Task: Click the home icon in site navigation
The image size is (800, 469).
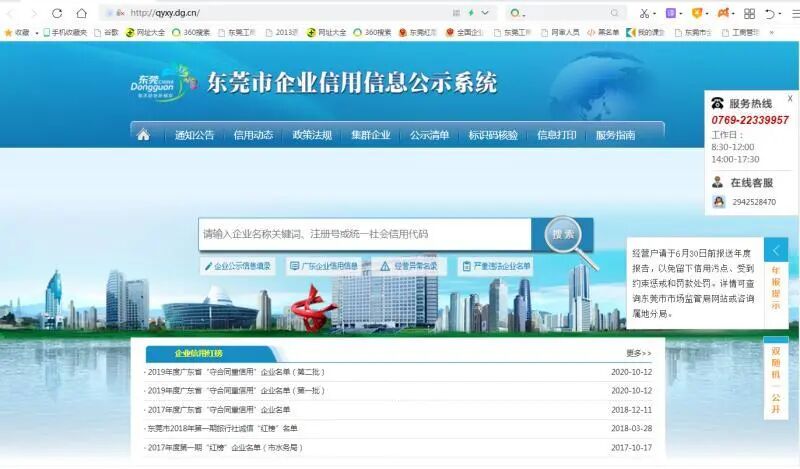Action: [x=143, y=135]
